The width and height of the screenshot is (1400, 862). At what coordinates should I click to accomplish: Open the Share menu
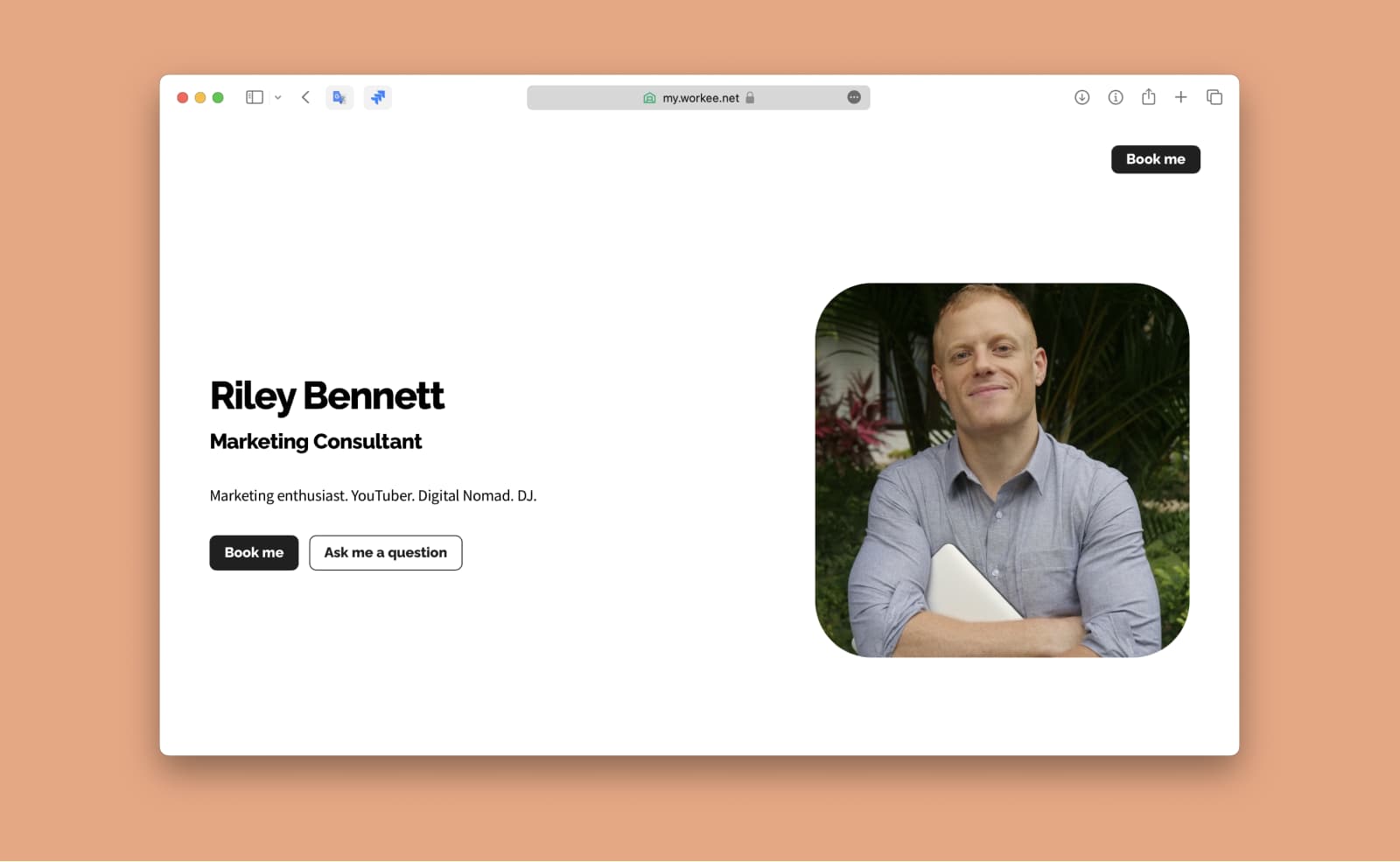[x=1149, y=97]
